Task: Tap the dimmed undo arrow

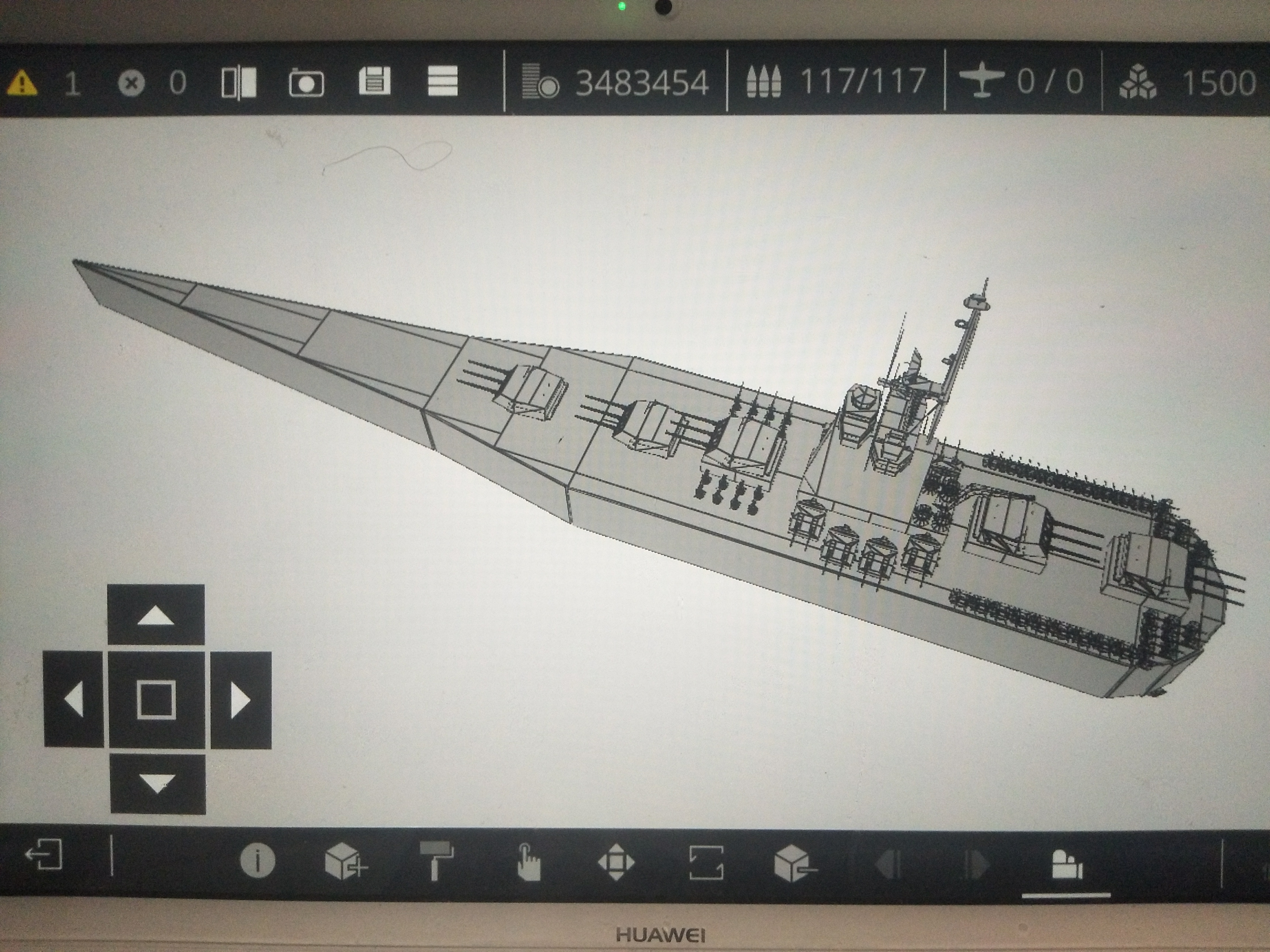Action: [888, 864]
